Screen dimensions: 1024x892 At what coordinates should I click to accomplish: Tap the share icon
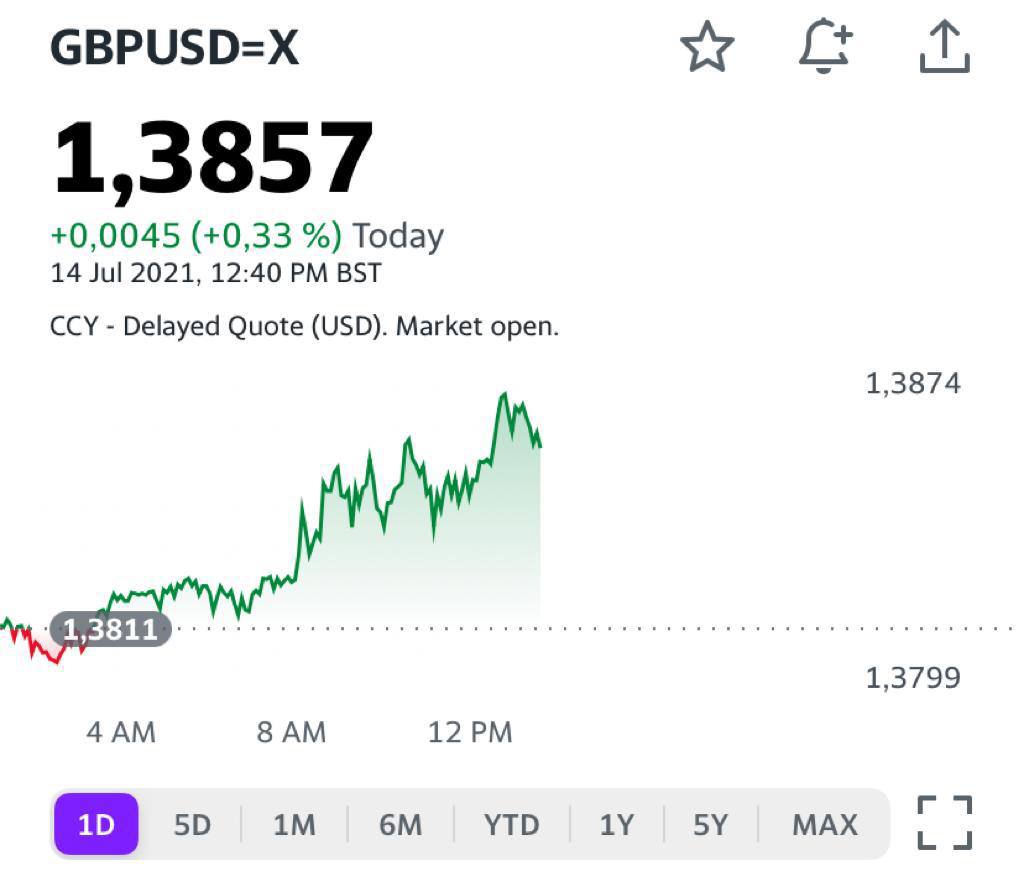click(944, 47)
